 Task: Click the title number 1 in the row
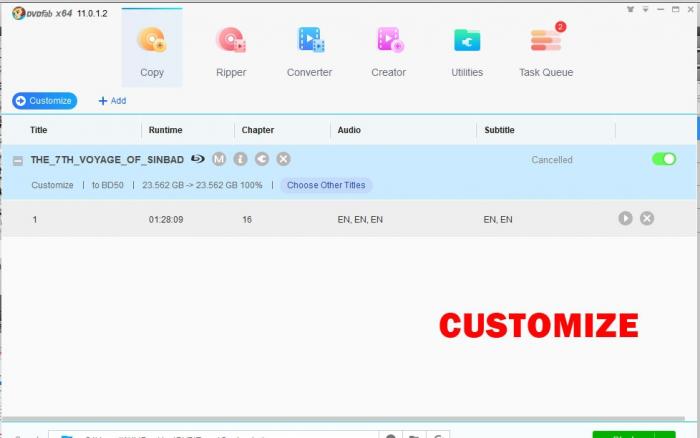35,220
